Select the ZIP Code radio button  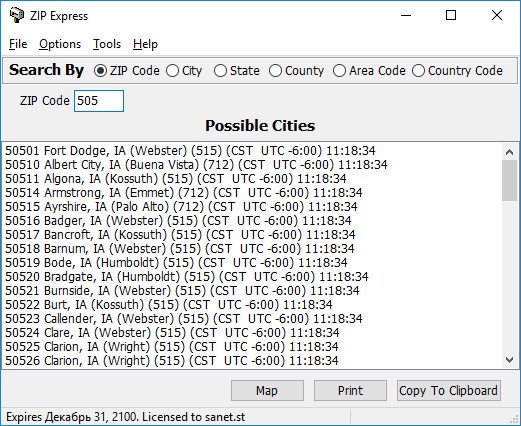pos(127,71)
